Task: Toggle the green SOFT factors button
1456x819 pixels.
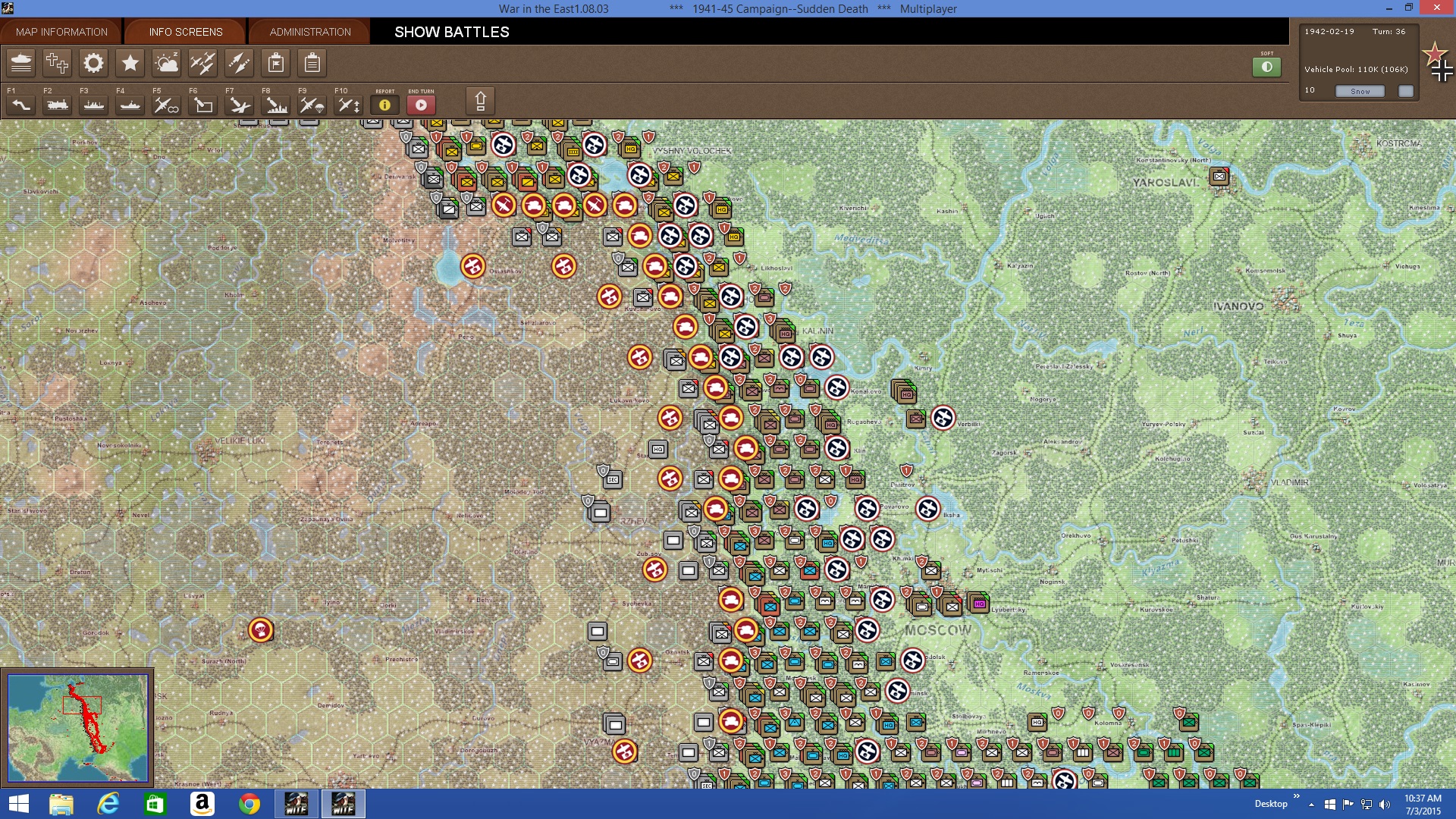Action: [1266, 67]
